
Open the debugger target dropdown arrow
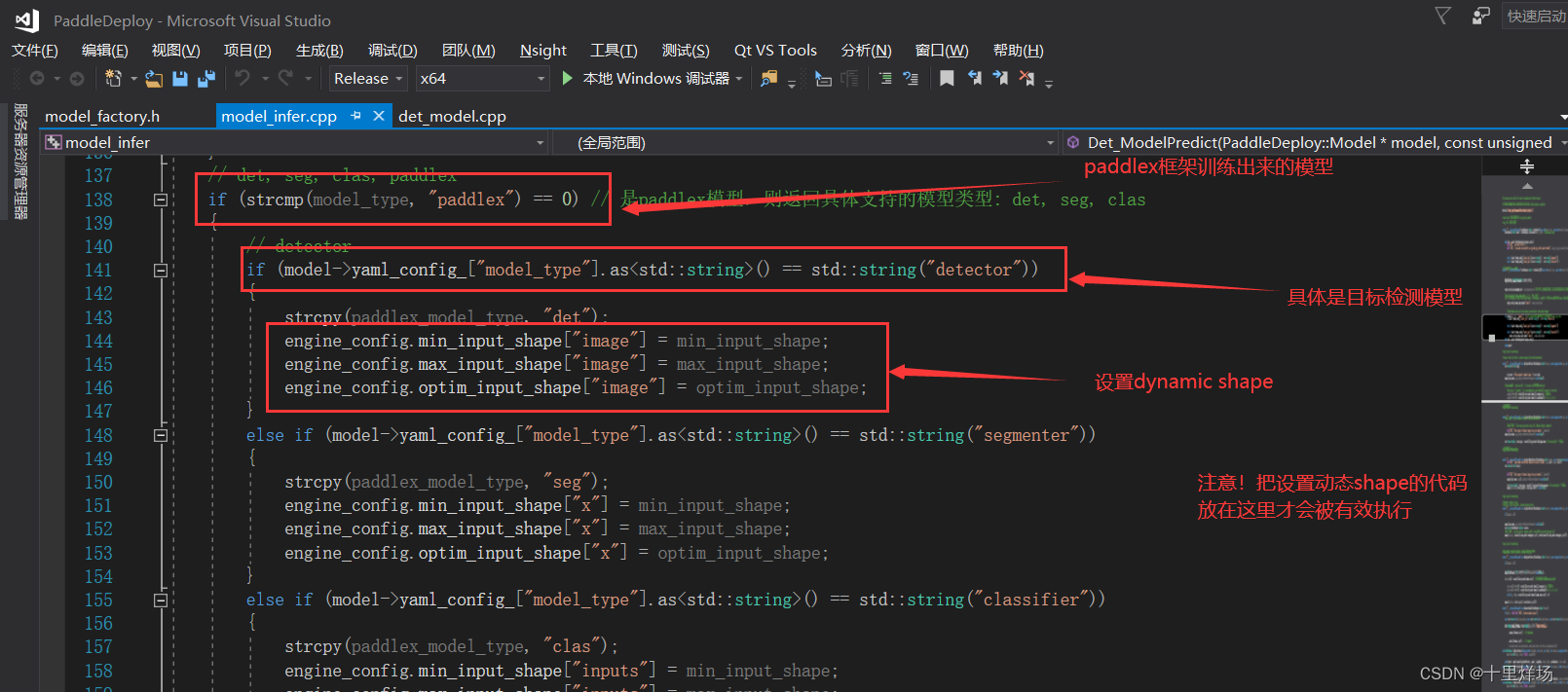pos(739,79)
